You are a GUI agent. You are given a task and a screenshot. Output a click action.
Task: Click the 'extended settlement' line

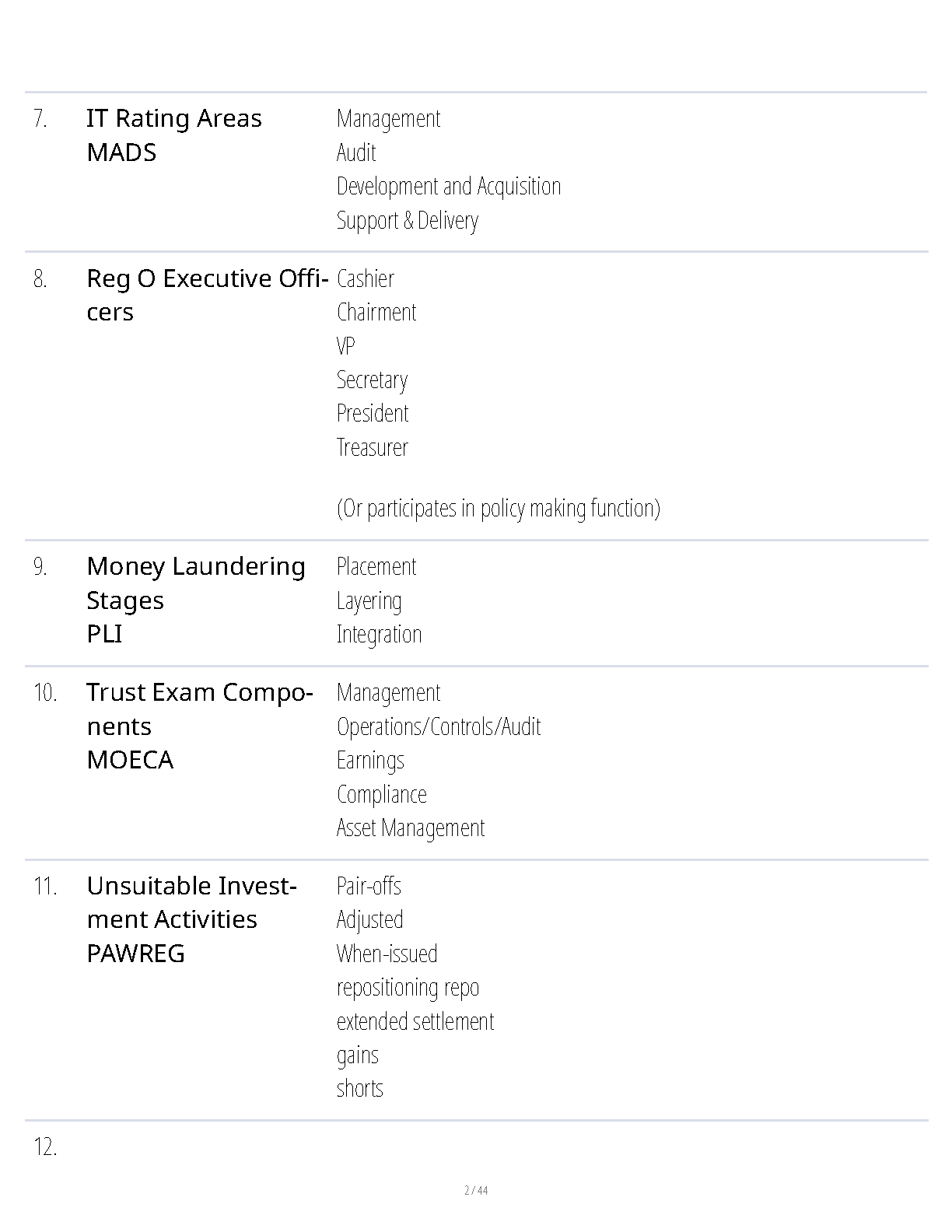point(415,1021)
